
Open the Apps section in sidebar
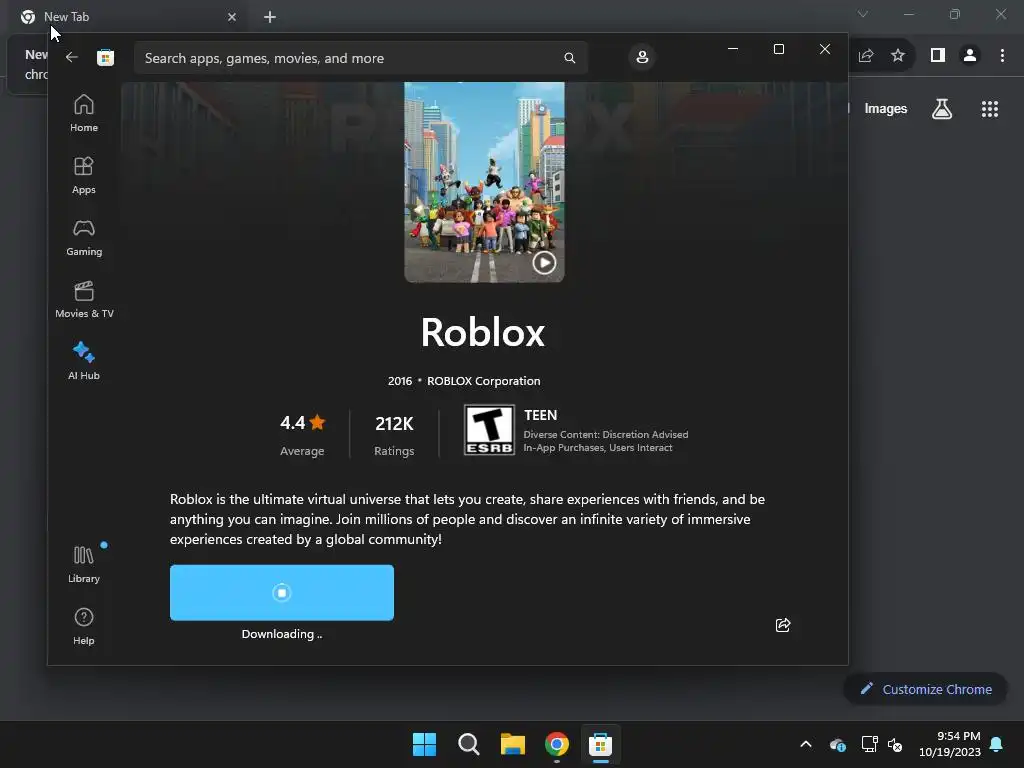coord(84,175)
